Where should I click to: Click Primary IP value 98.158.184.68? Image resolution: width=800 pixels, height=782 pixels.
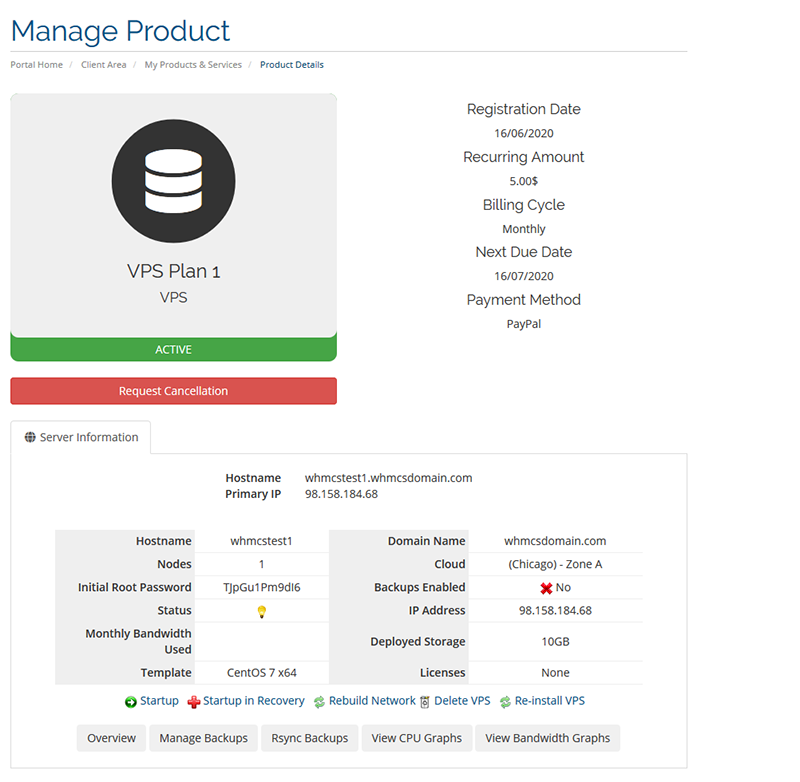(x=341, y=494)
